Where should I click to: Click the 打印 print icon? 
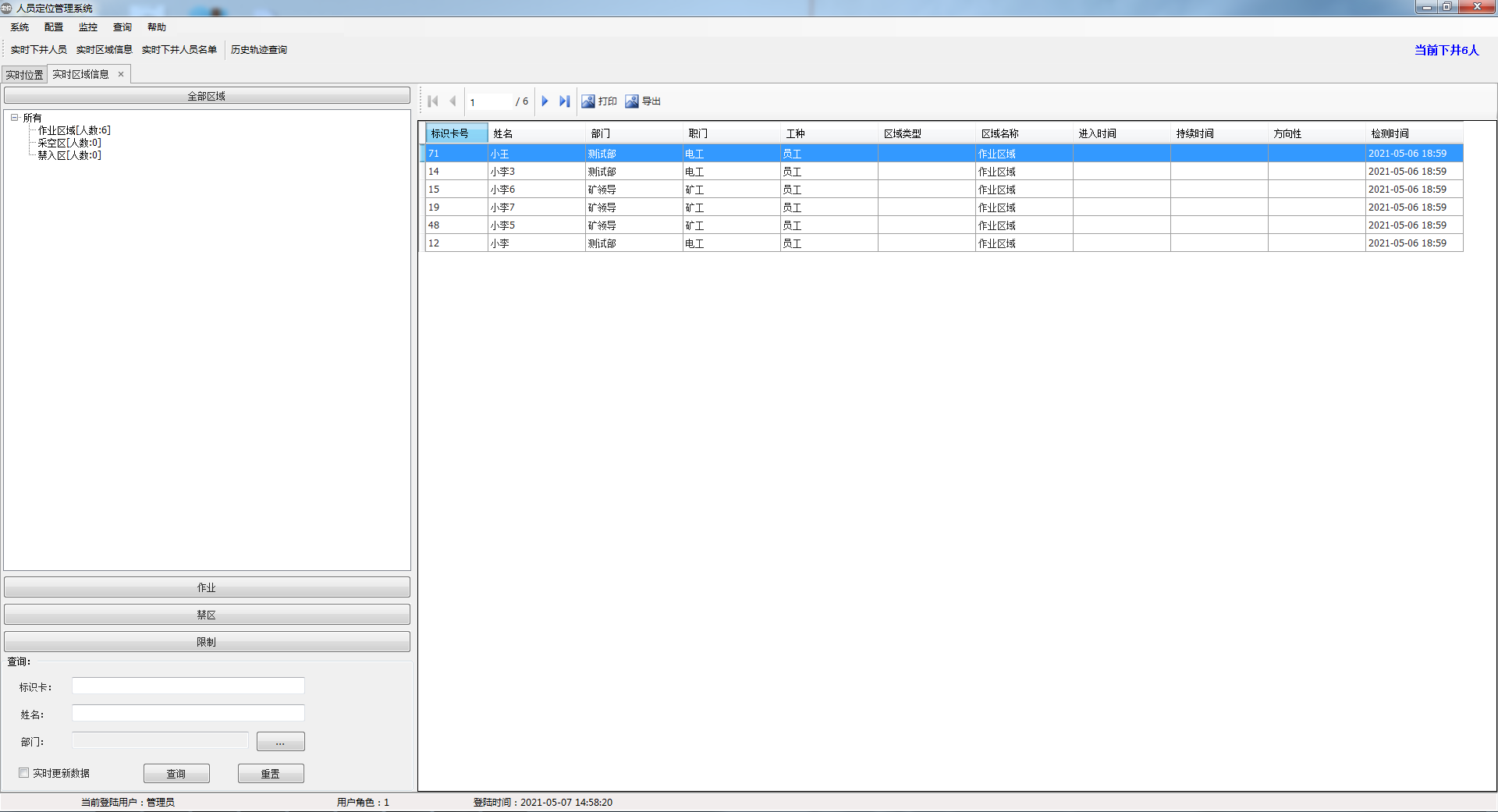[588, 101]
